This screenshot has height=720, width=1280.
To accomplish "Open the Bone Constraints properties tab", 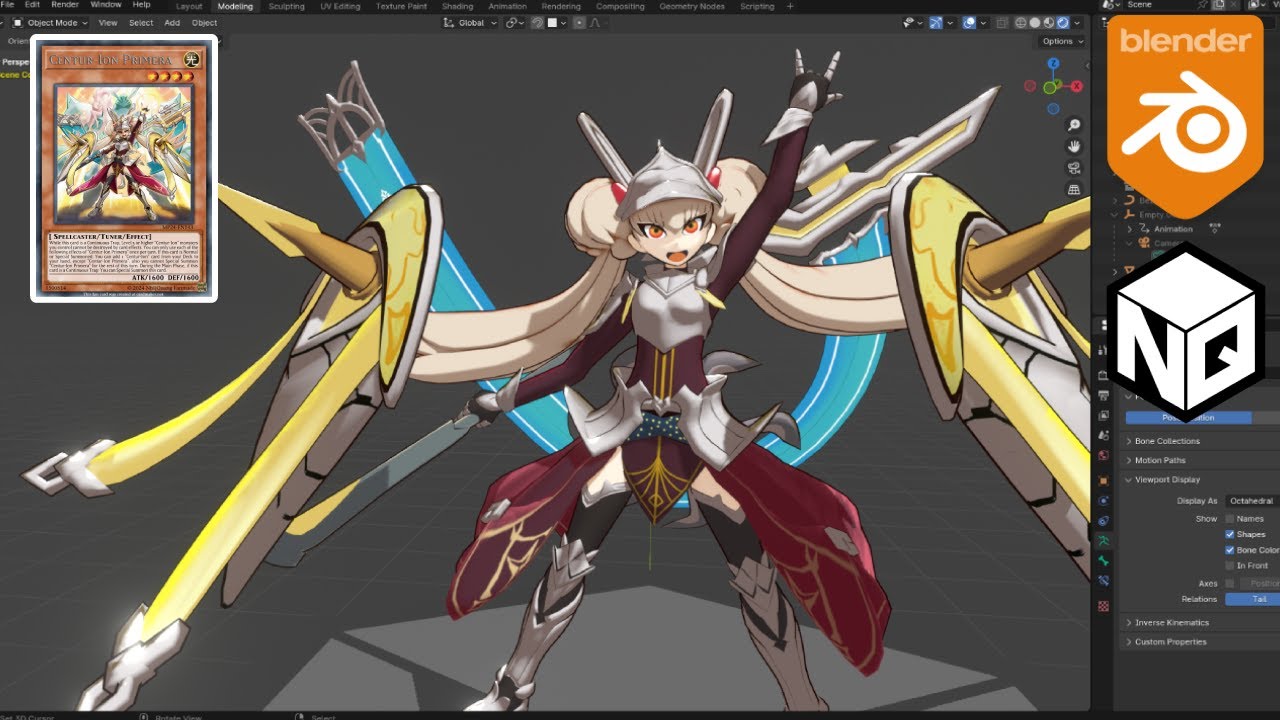I will click(1103, 580).
